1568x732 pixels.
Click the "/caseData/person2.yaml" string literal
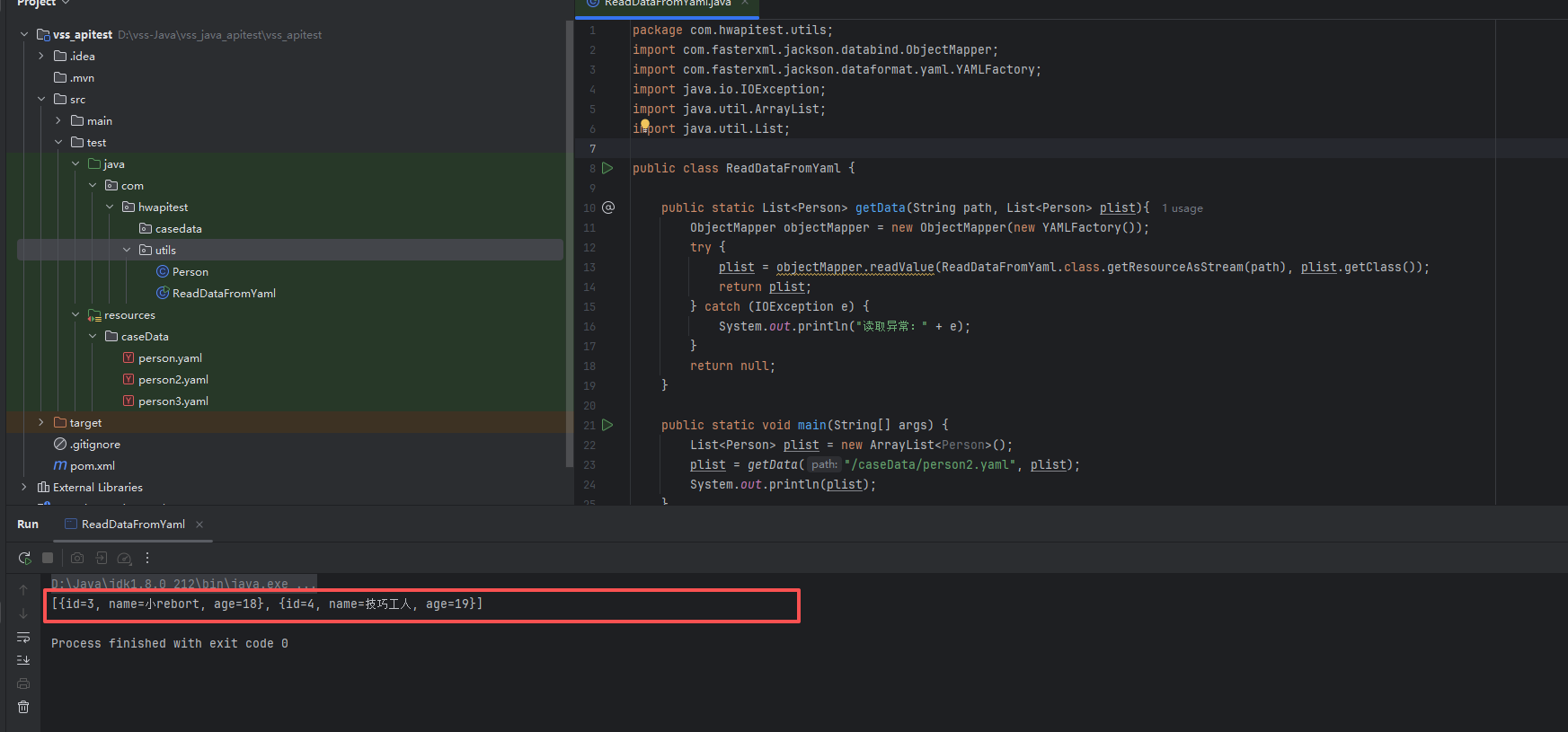930,465
